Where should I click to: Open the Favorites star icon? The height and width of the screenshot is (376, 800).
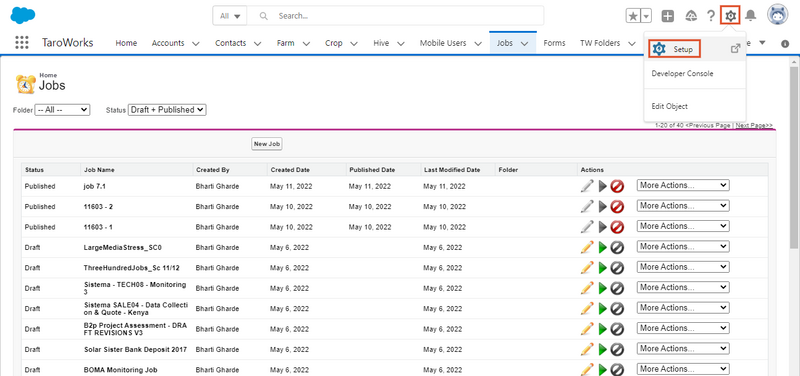633,16
